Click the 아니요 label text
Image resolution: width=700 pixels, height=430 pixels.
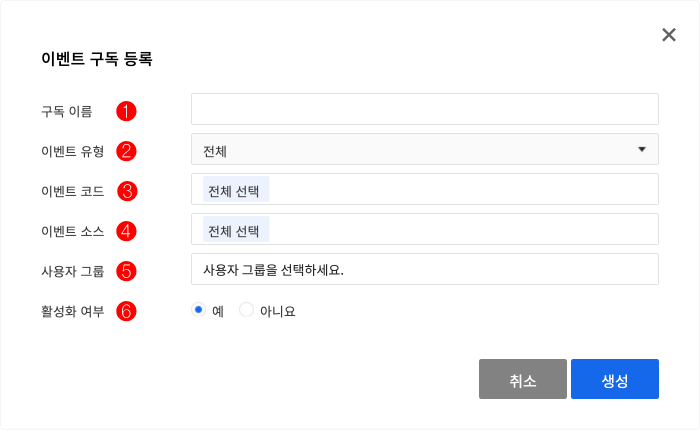pyautogui.click(x=278, y=311)
